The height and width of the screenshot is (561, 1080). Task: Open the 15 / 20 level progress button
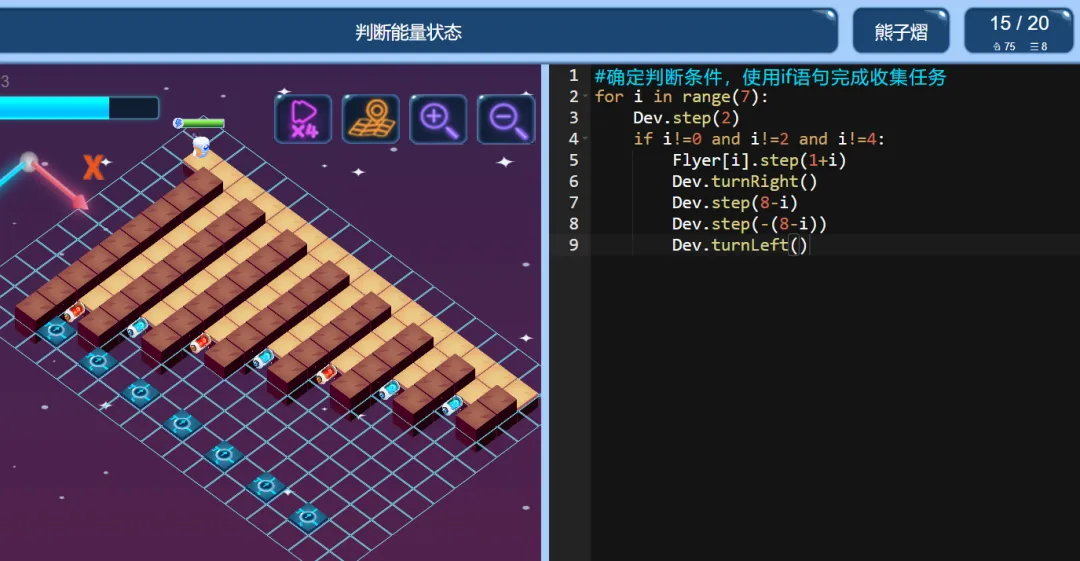[x=1019, y=32]
